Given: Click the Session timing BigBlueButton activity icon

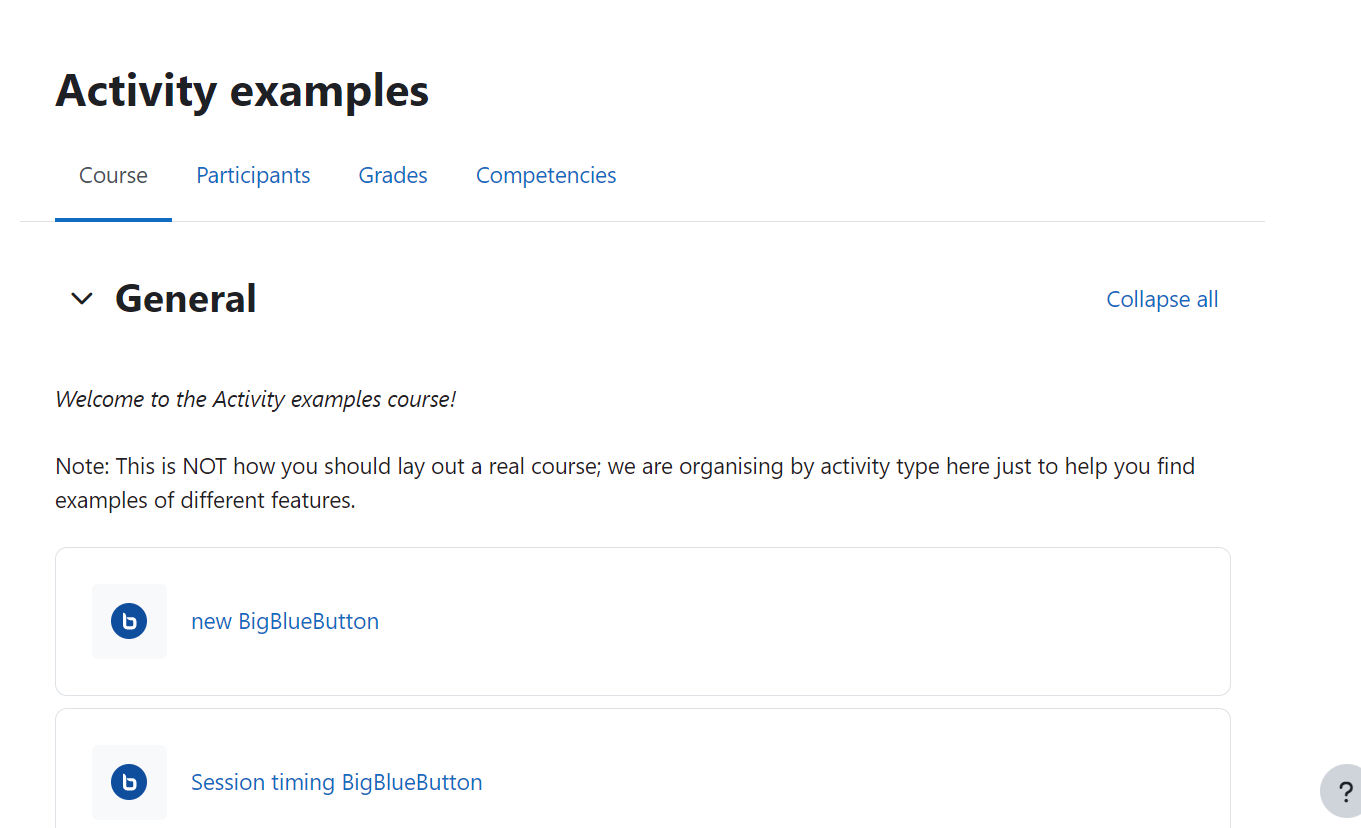Looking at the screenshot, I should coord(129,782).
